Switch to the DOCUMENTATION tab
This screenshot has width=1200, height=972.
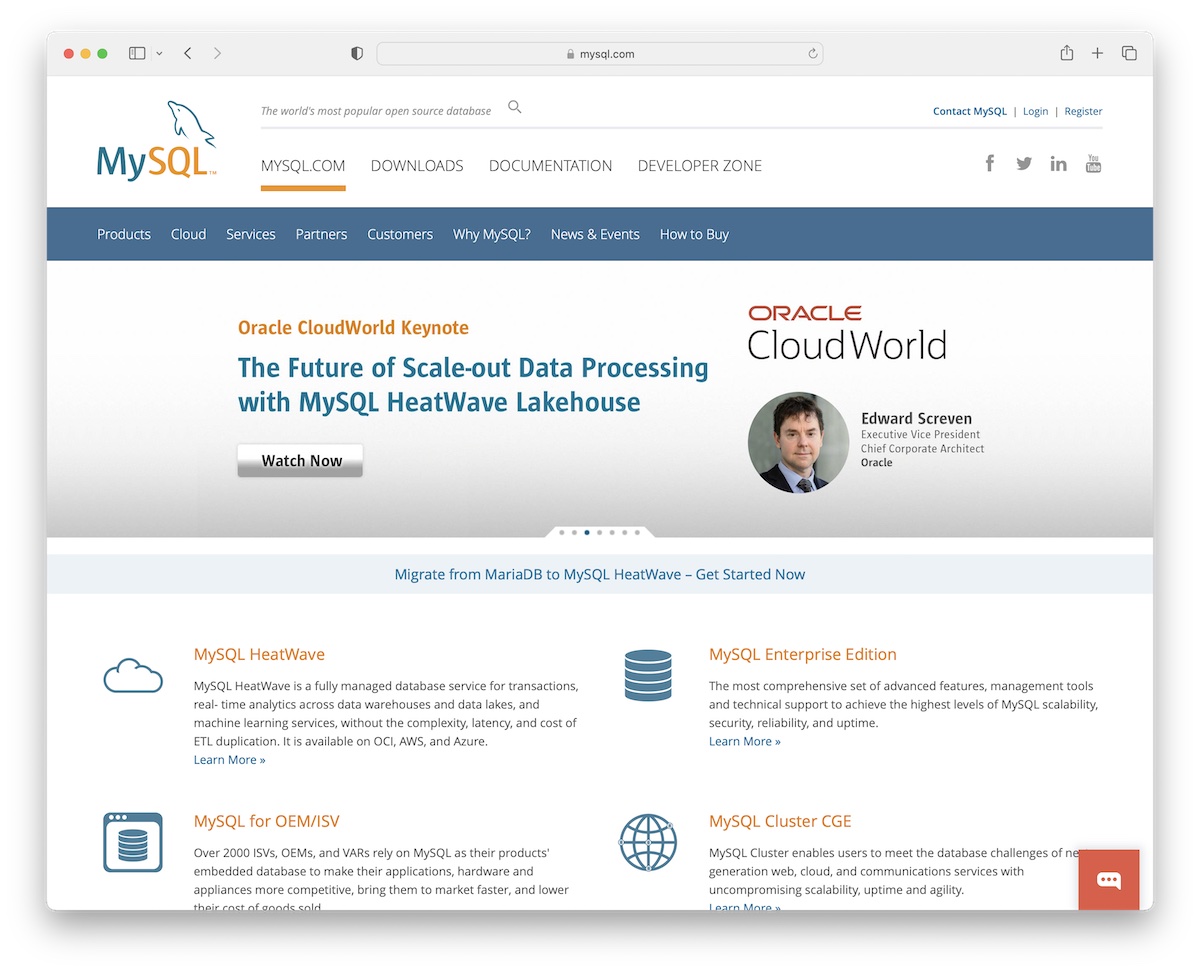[x=550, y=166]
